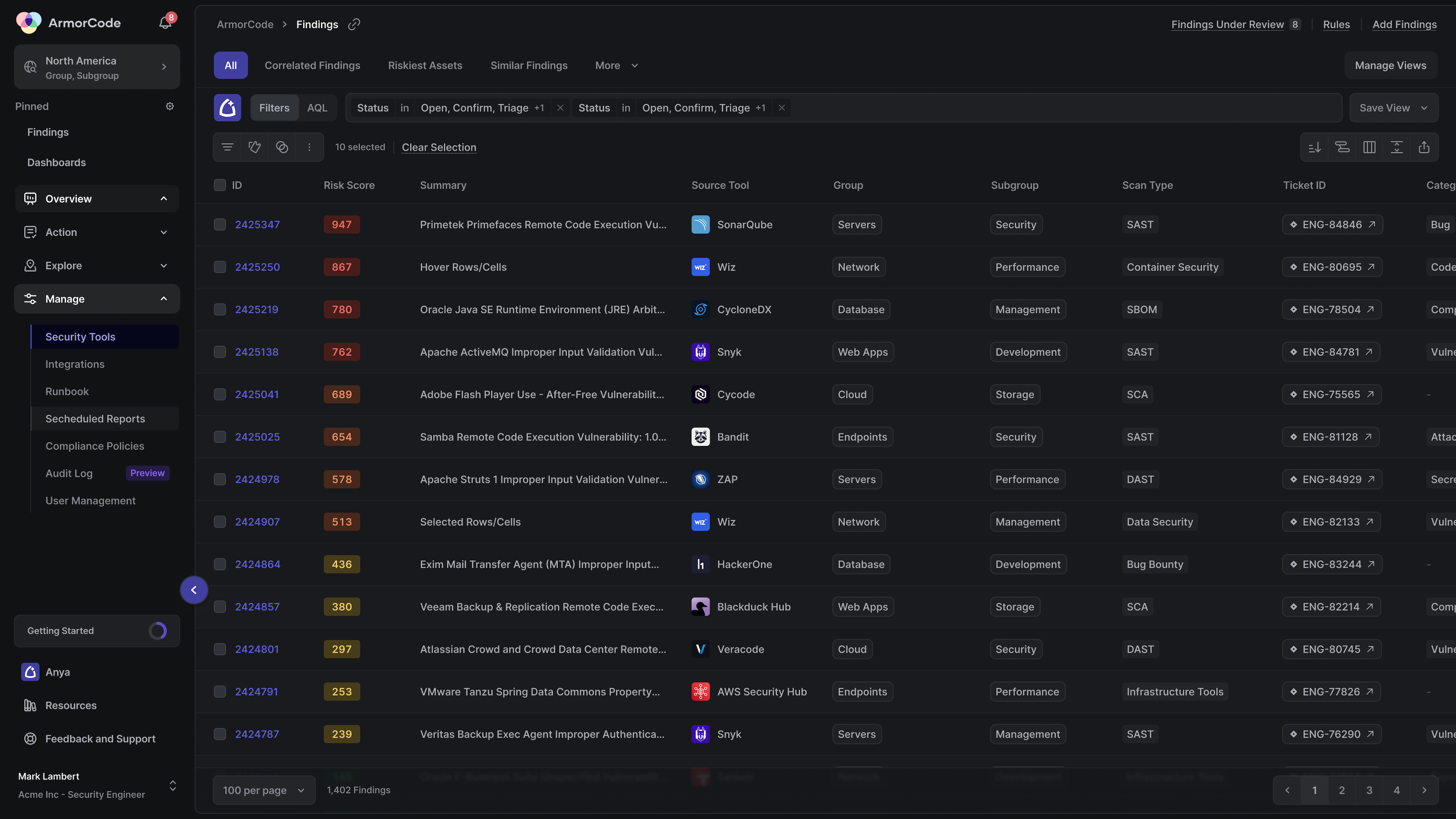Check the row for finding 2425250
The width and height of the screenshot is (1456, 819).
point(220,267)
